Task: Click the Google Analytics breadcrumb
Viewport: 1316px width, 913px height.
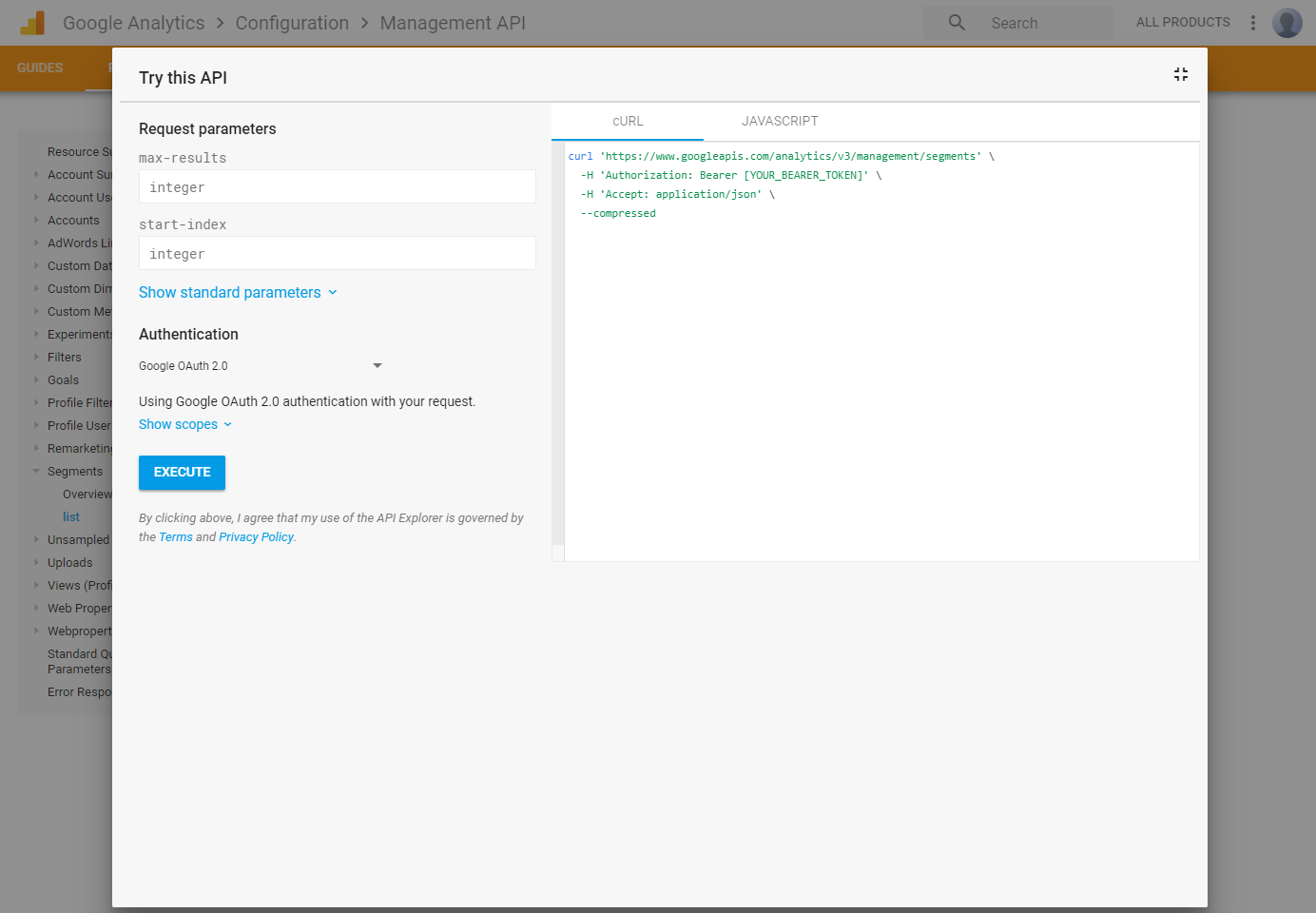Action: tap(133, 23)
